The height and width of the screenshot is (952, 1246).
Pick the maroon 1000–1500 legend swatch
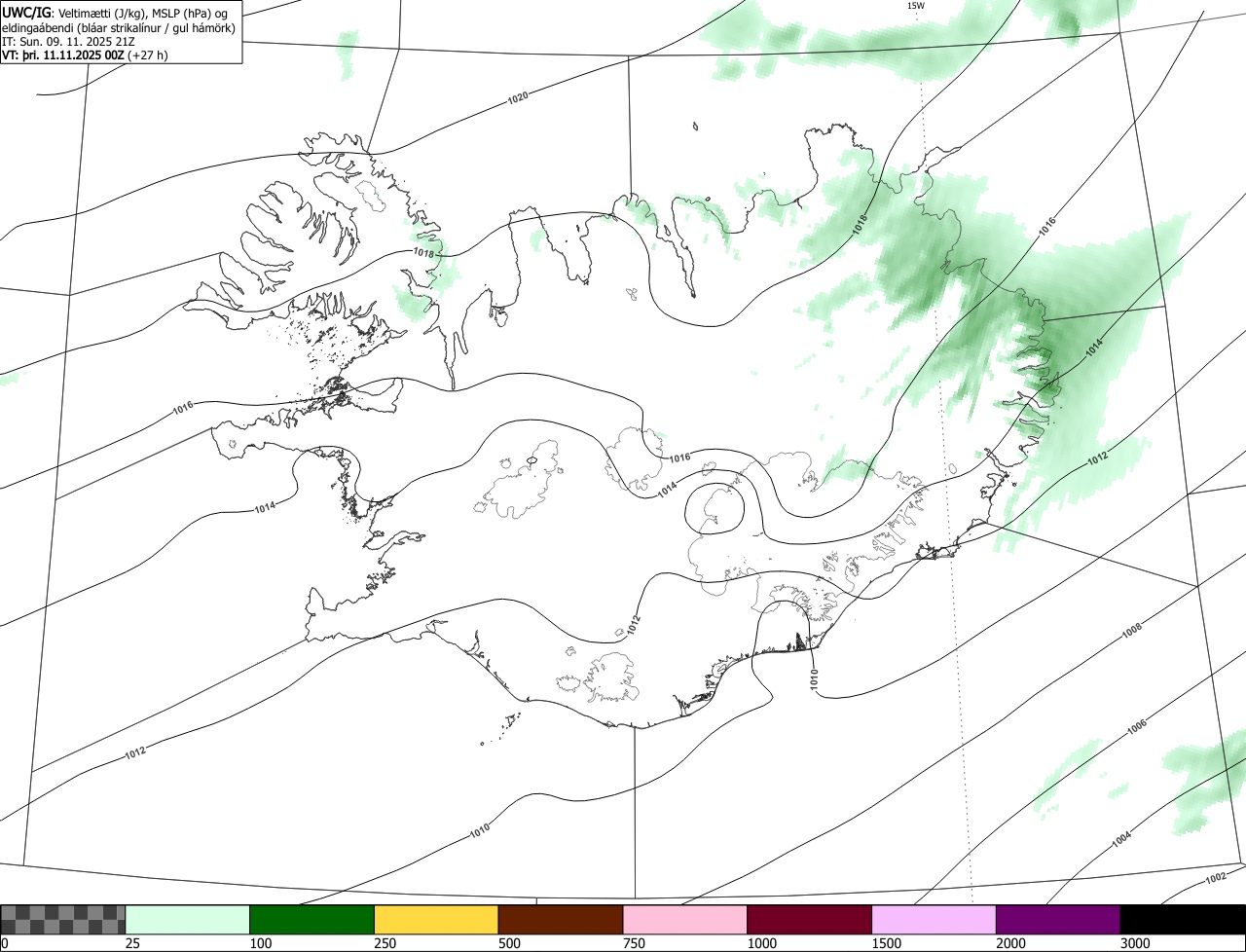810,920
